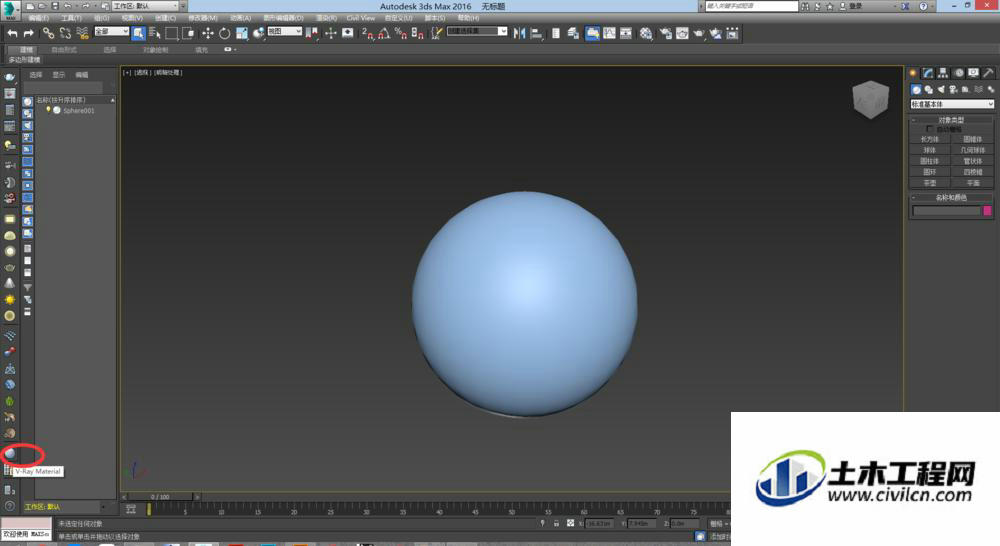
Task: Open the 修改器(M) menu
Action: (x=203, y=18)
